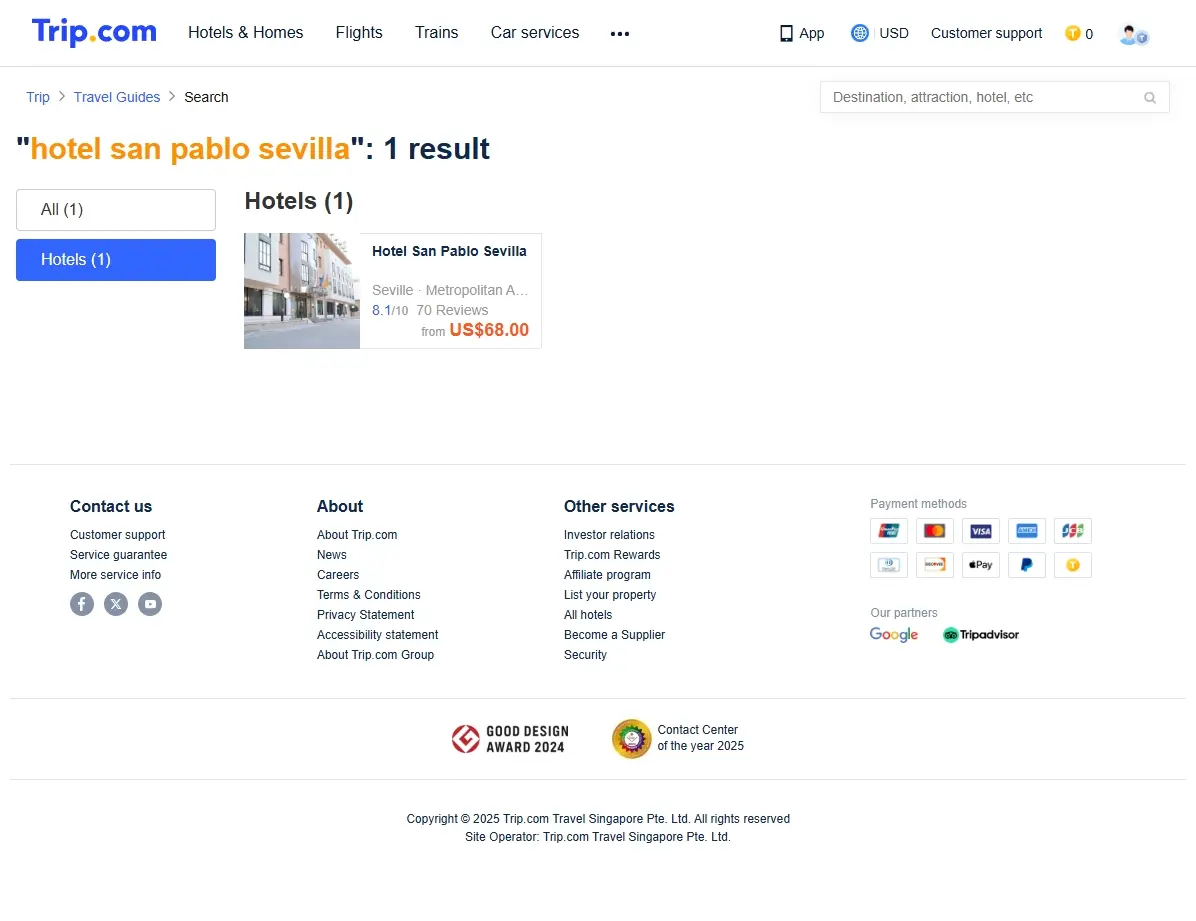1196x921 pixels.
Task: Open the X (Twitter) social icon
Action: 116,604
